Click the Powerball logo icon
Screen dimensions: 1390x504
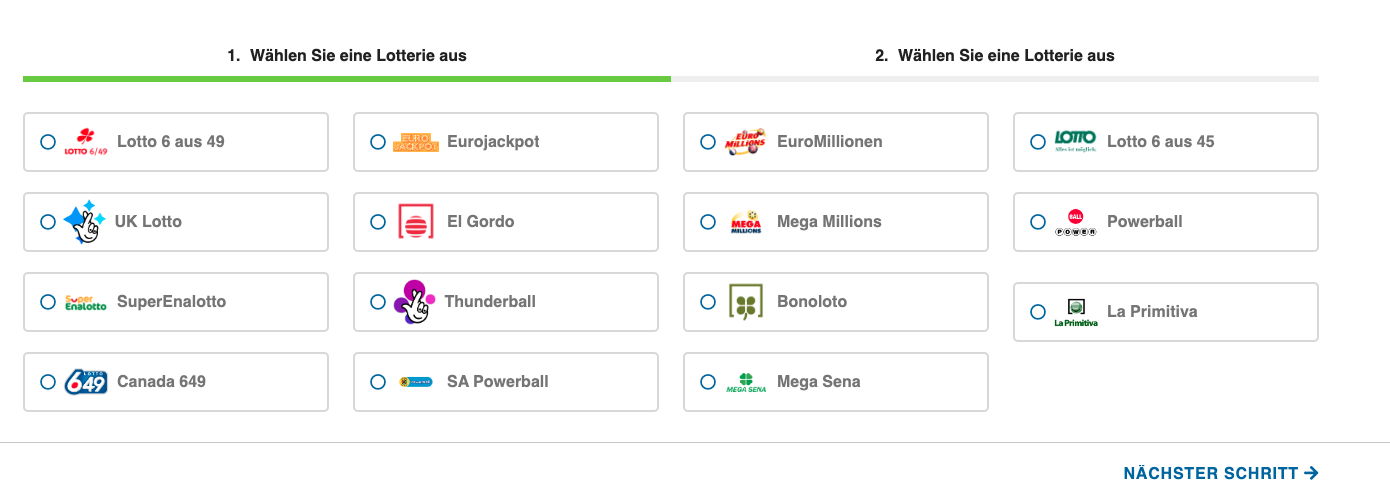(x=1075, y=222)
